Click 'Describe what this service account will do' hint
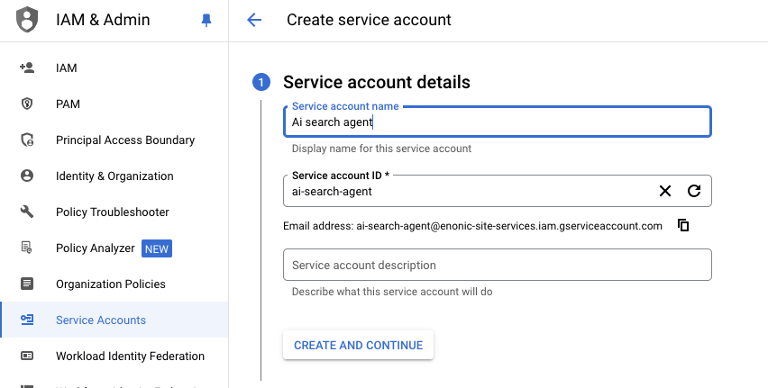The image size is (768, 388). 392,291
